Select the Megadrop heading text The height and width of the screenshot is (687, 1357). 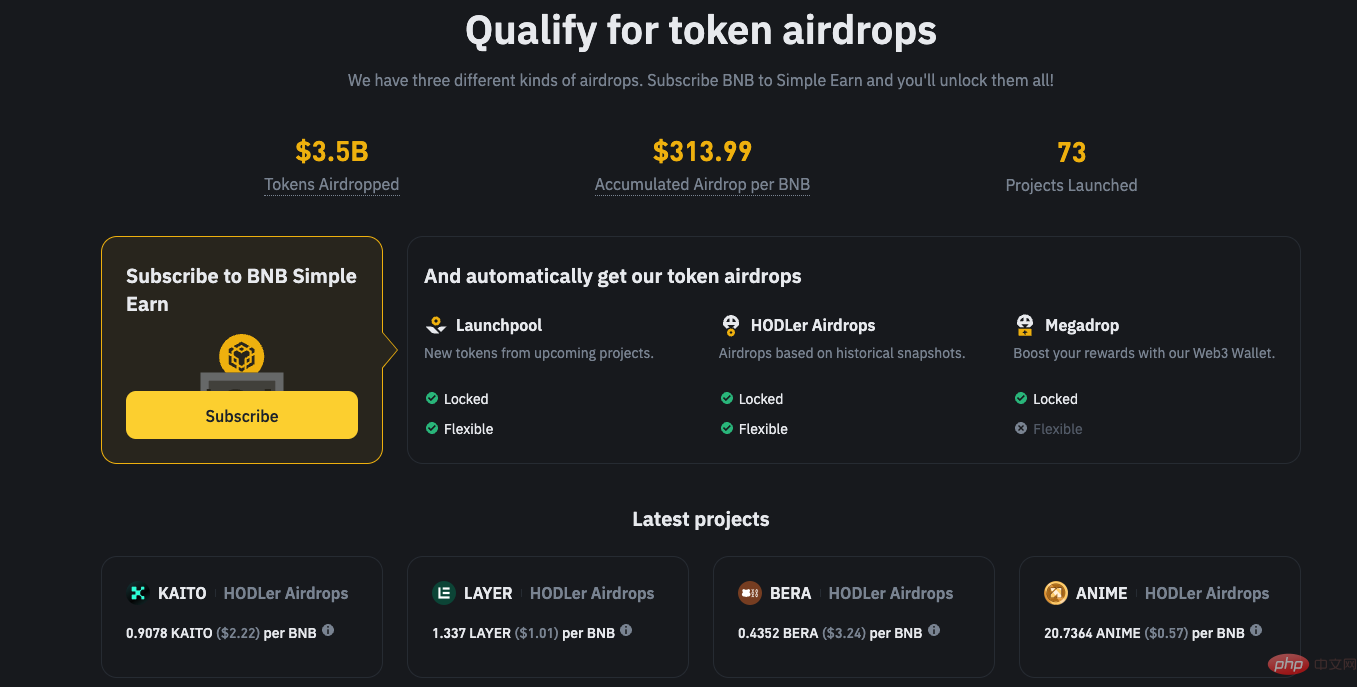click(1082, 325)
